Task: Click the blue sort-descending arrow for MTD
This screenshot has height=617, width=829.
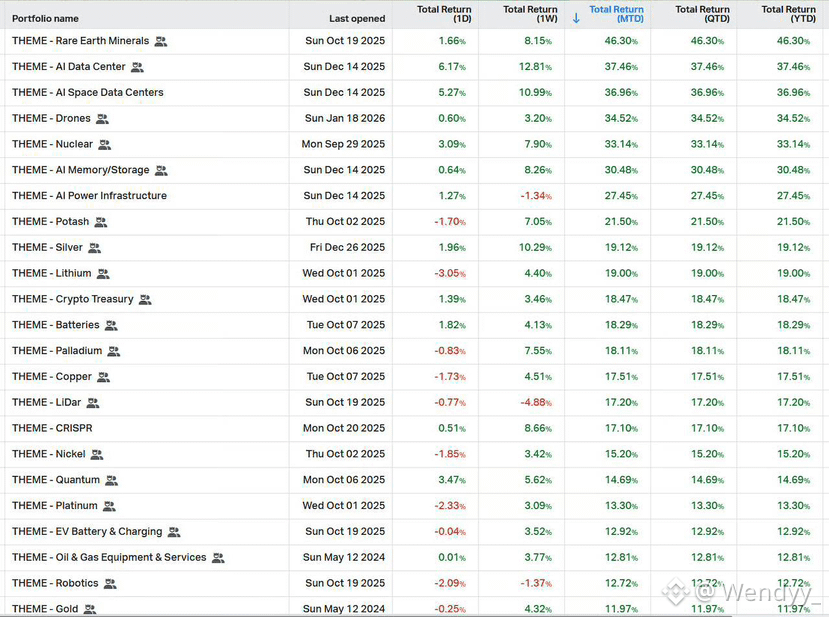Action: pos(576,18)
